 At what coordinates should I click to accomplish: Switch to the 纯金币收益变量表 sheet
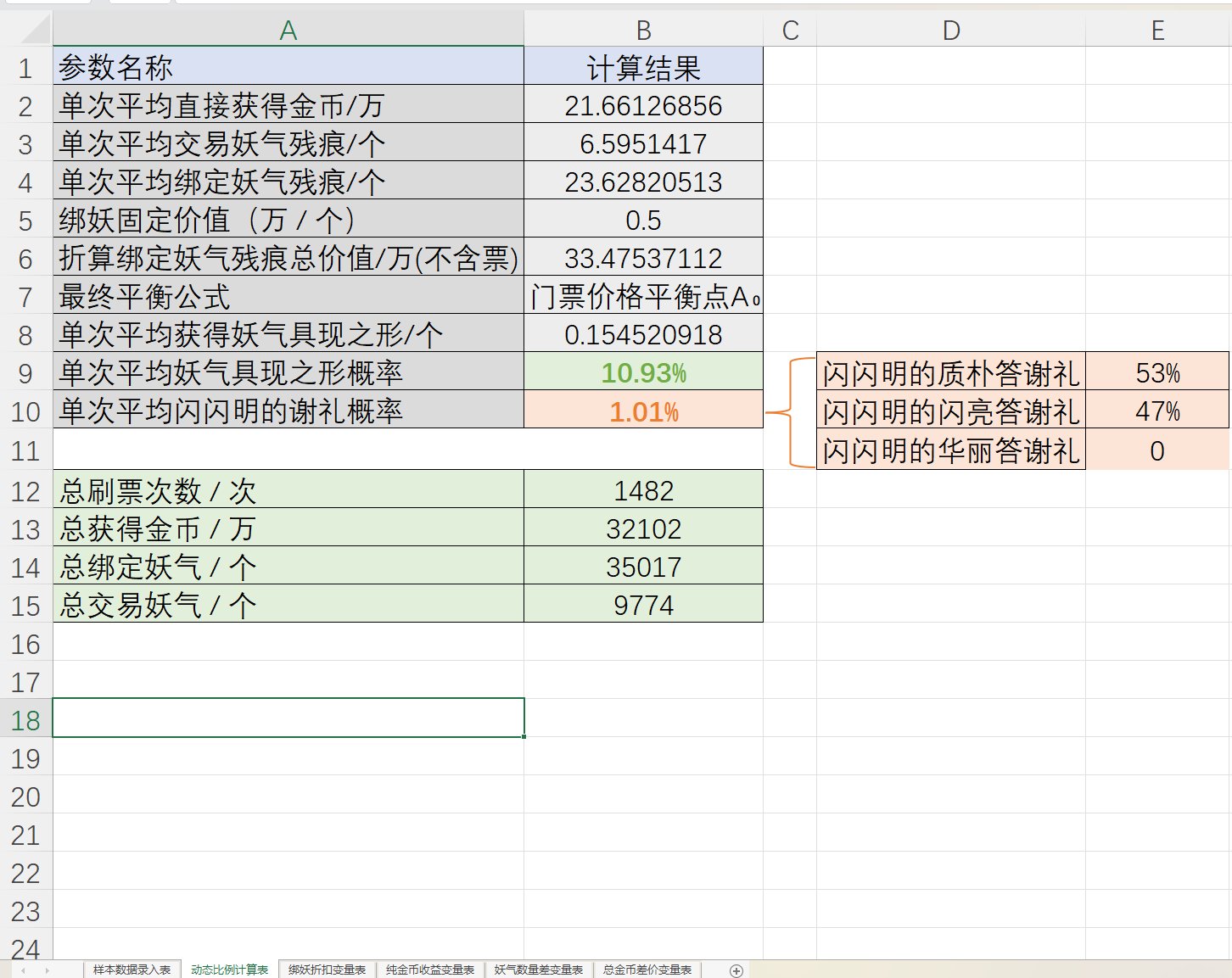[431, 969]
